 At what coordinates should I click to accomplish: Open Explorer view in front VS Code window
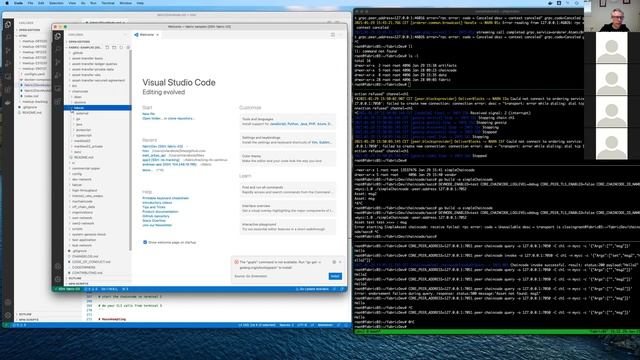(x=58, y=36)
